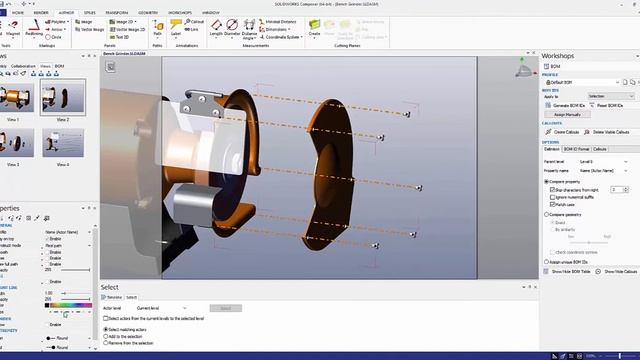The height and width of the screenshot is (360, 640).
Task: Choose Add to the selection option
Action: [106, 336]
